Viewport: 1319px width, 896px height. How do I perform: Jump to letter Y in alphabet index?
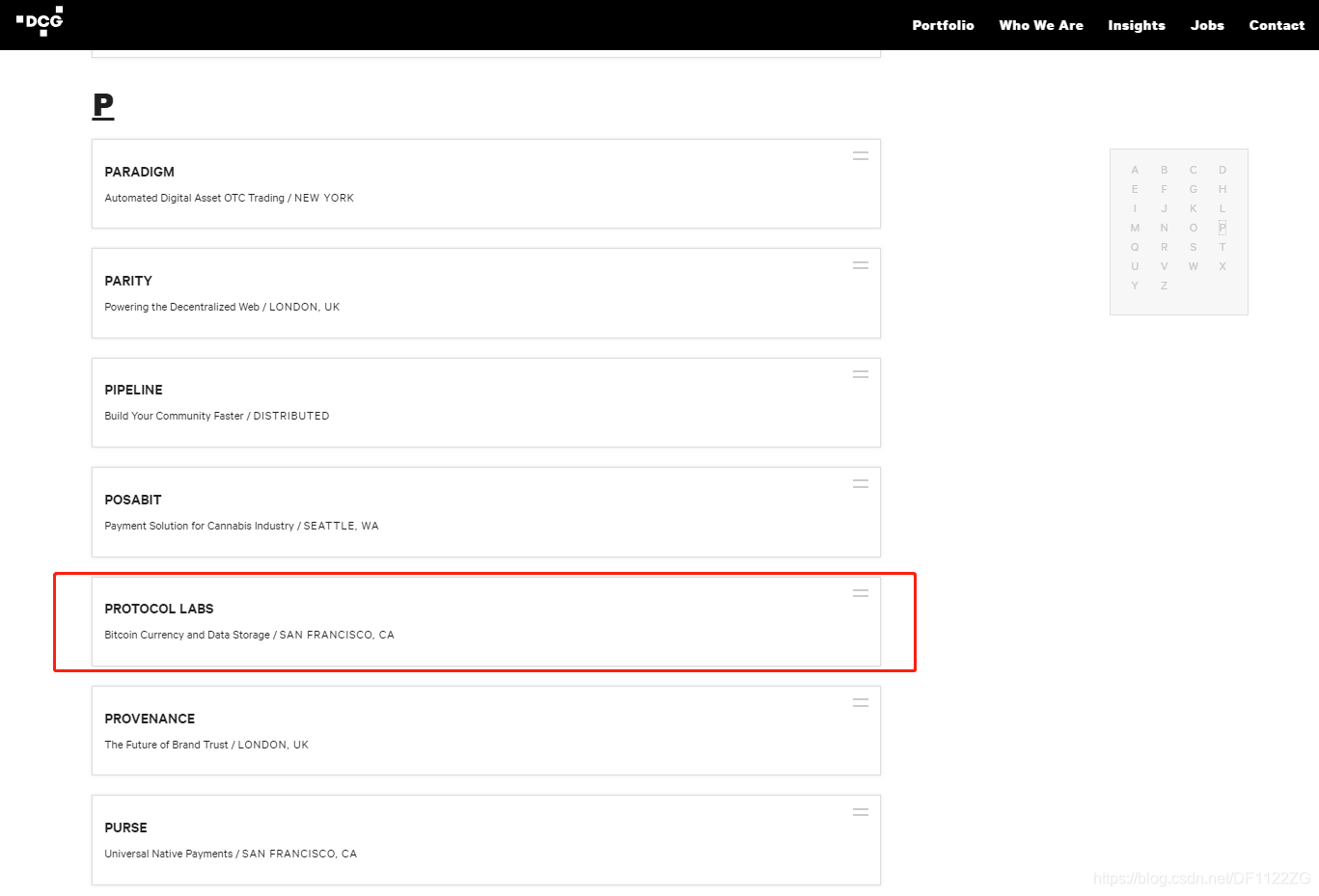click(x=1135, y=285)
